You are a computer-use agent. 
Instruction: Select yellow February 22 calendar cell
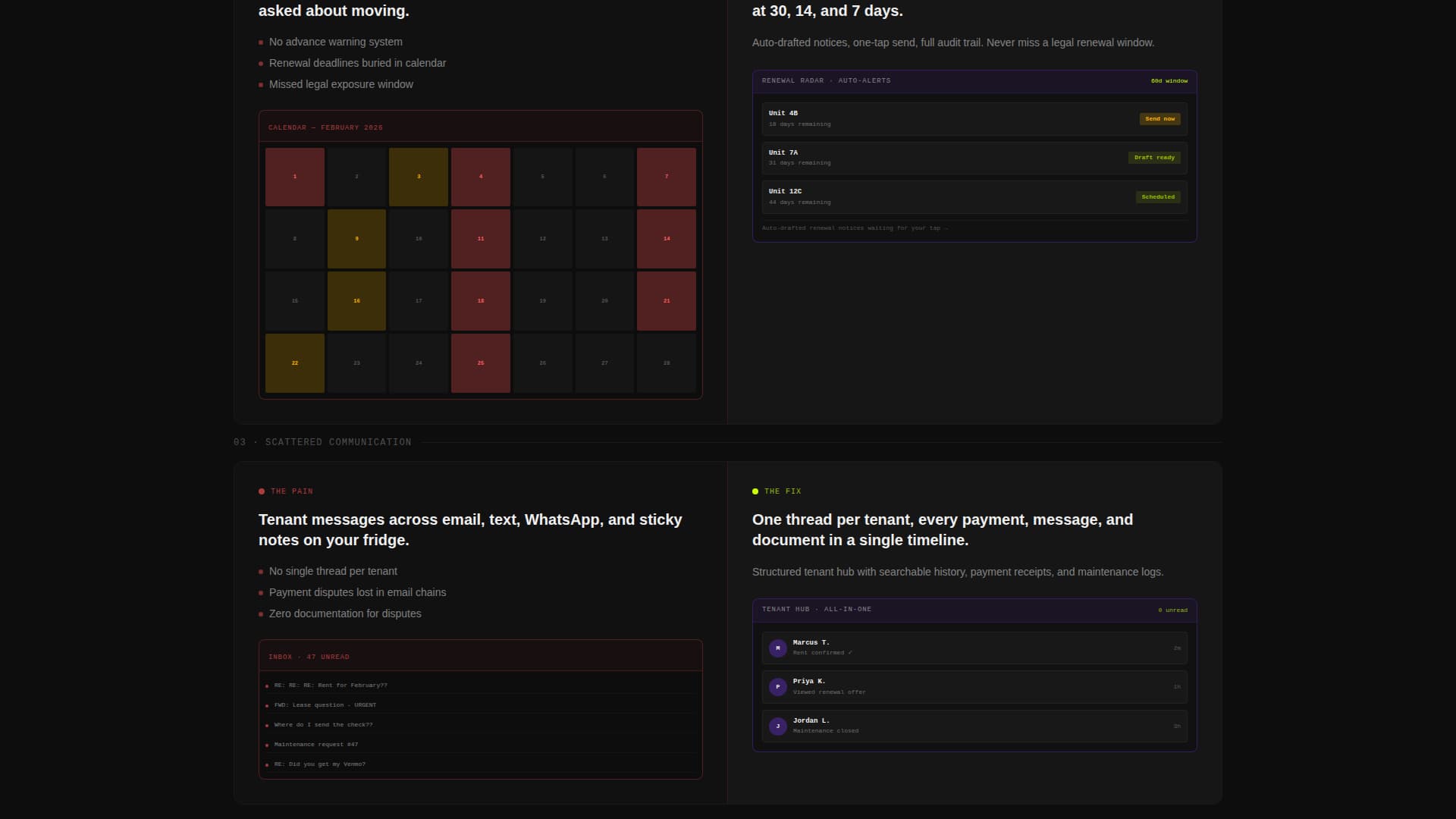[x=295, y=363]
